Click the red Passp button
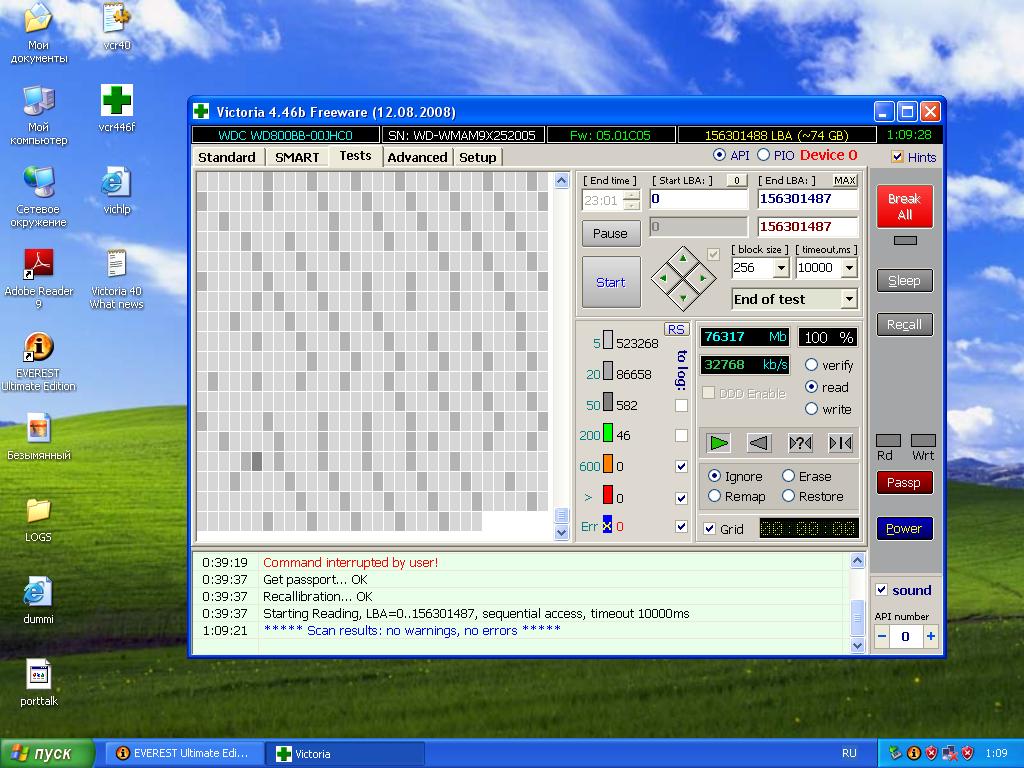The width and height of the screenshot is (1024, 768). point(904,483)
